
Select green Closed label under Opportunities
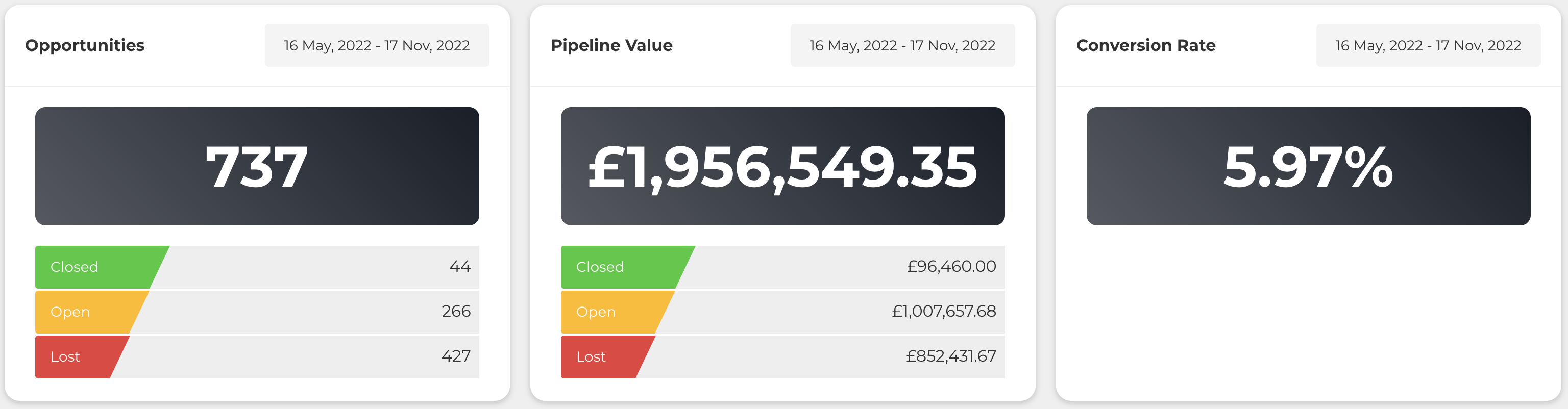coord(75,267)
